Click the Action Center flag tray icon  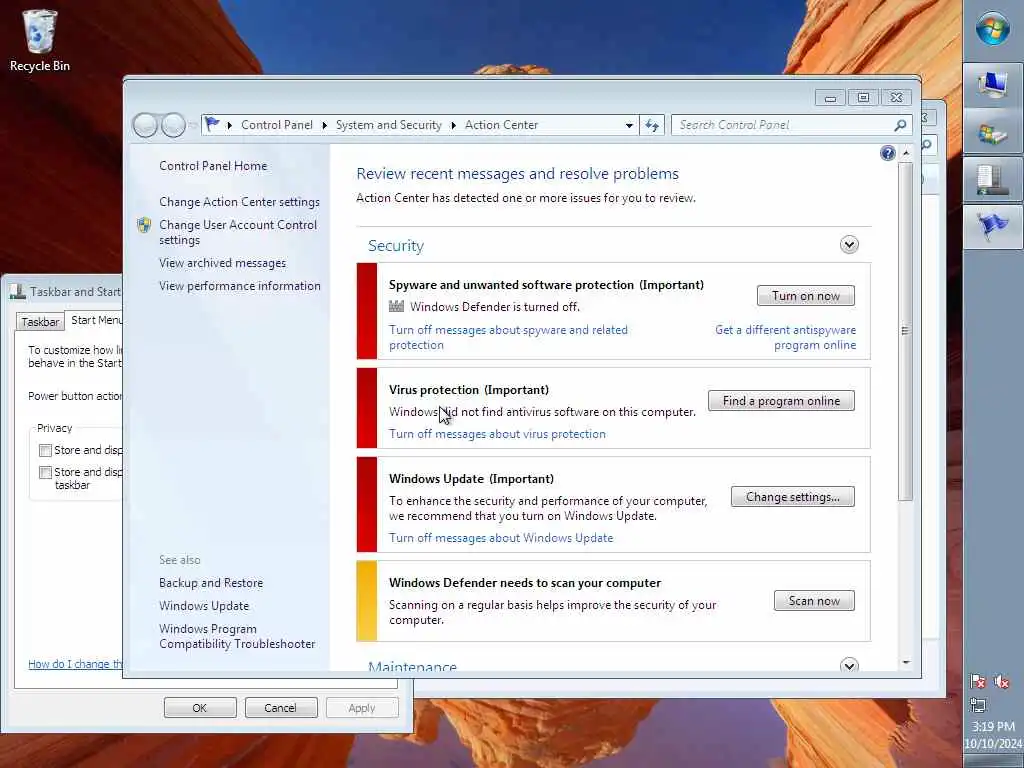click(x=978, y=682)
